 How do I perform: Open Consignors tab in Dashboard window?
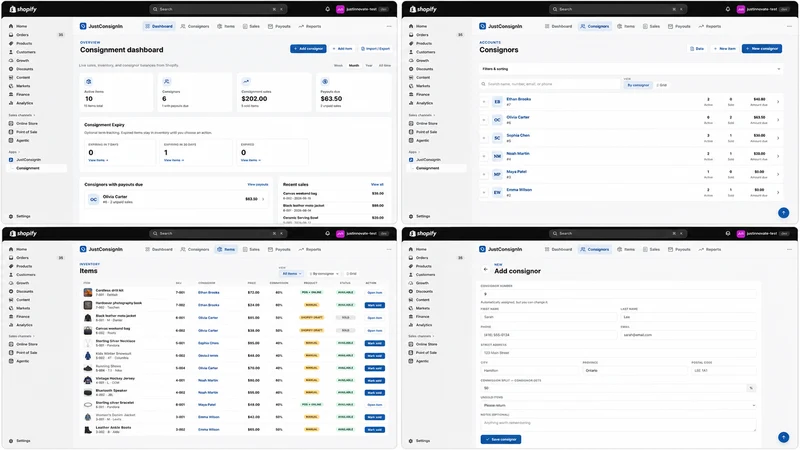point(195,26)
